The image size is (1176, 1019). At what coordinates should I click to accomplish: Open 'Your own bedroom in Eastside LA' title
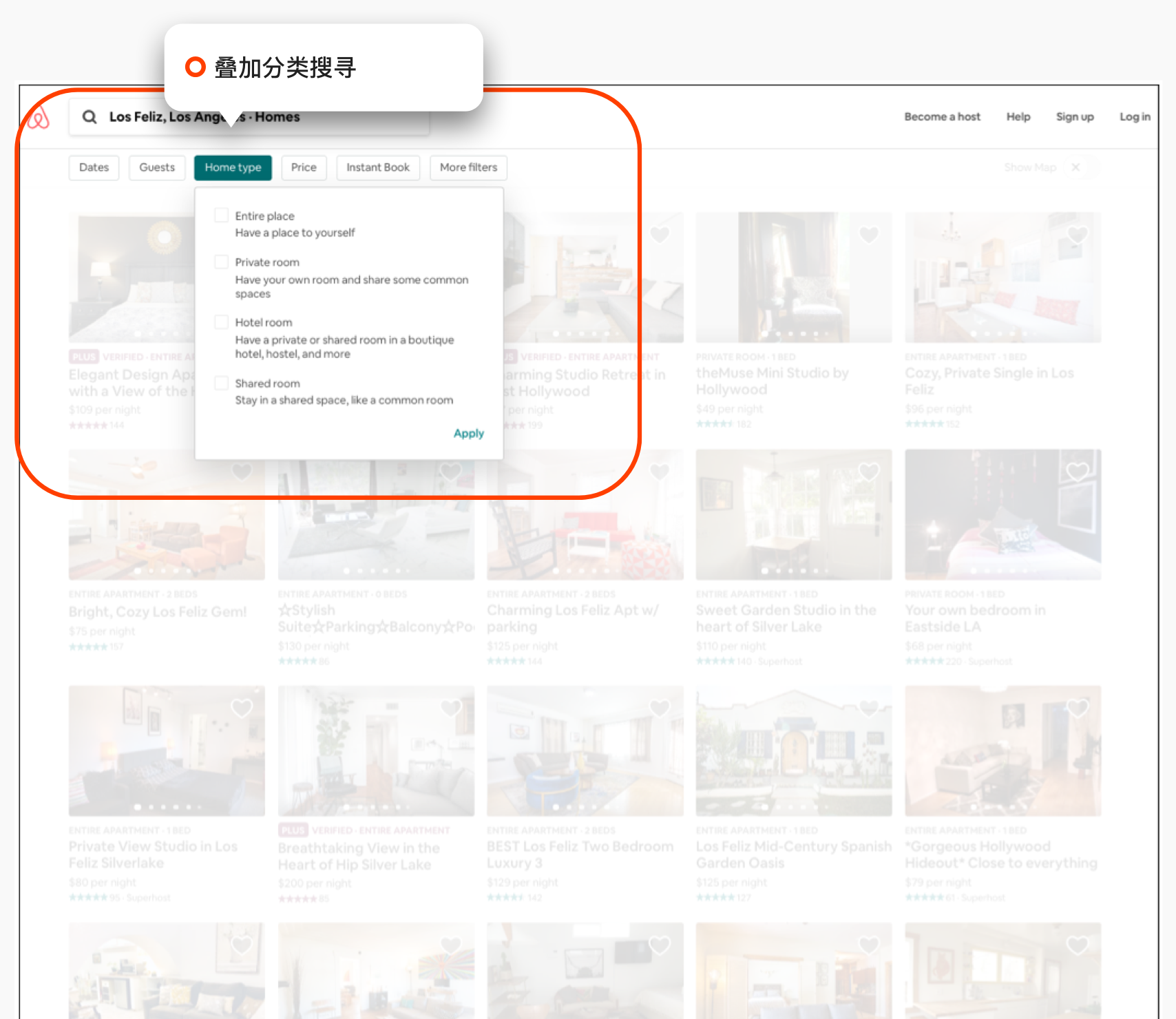(975, 618)
